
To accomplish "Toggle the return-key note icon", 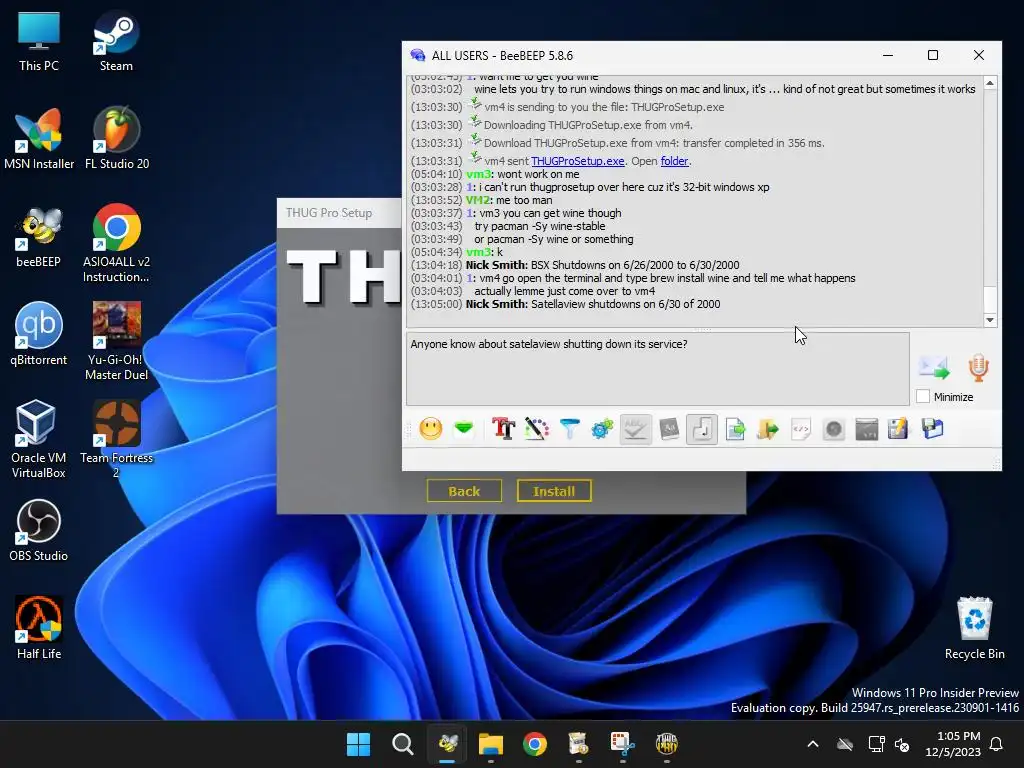I will pyautogui.click(x=702, y=429).
